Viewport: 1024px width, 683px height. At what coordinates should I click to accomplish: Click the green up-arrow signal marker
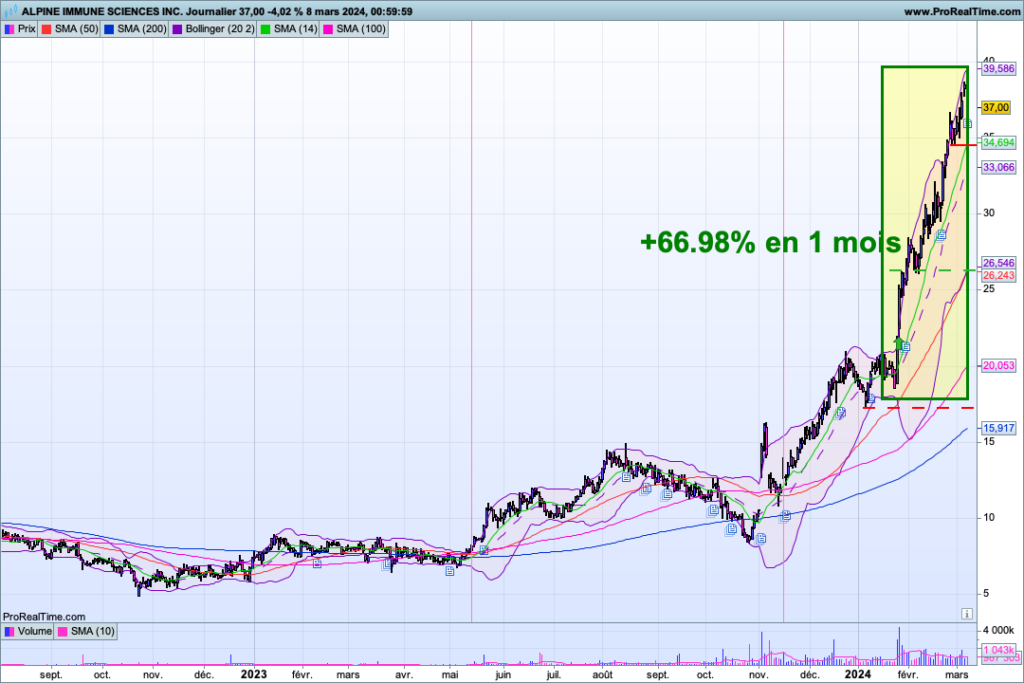(899, 342)
